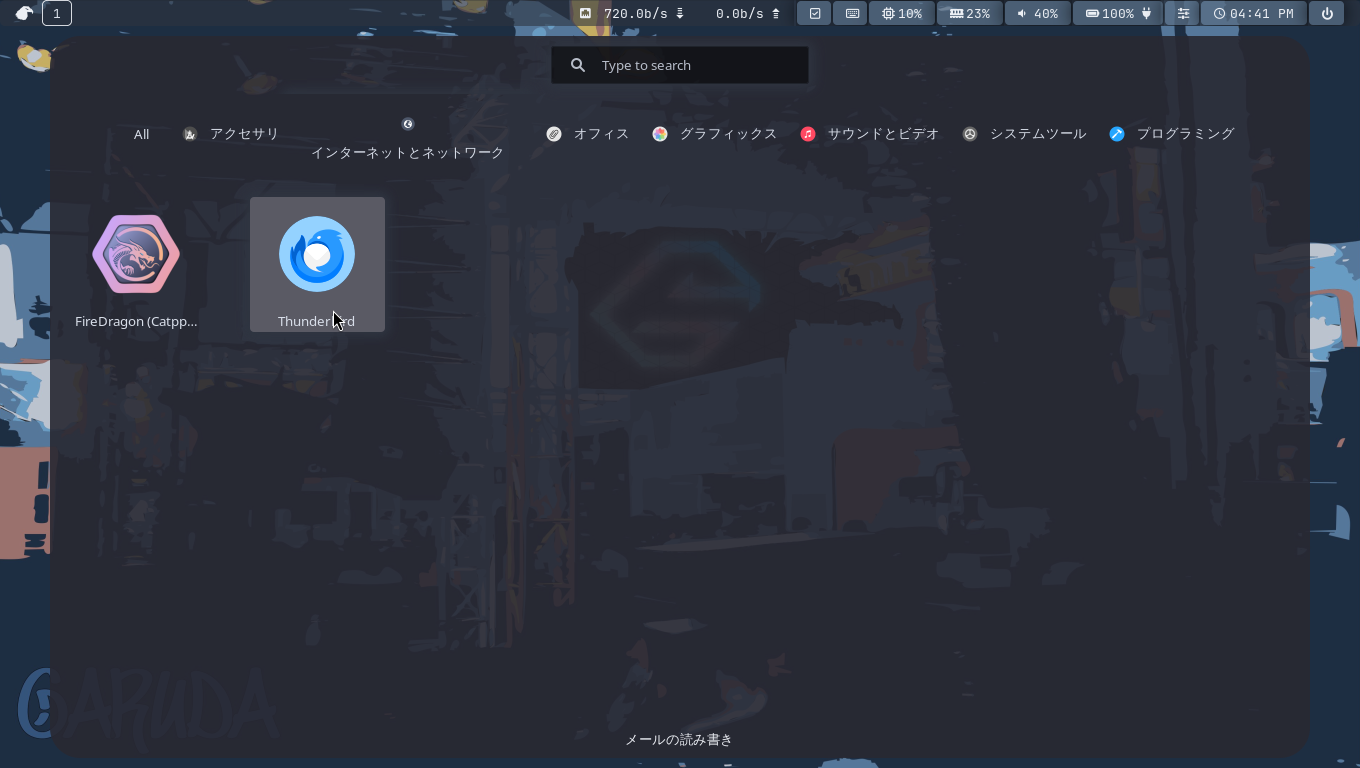Image resolution: width=1360 pixels, height=768 pixels.
Task: Click the upload speed 0.0b/s indicator
Action: coord(748,13)
